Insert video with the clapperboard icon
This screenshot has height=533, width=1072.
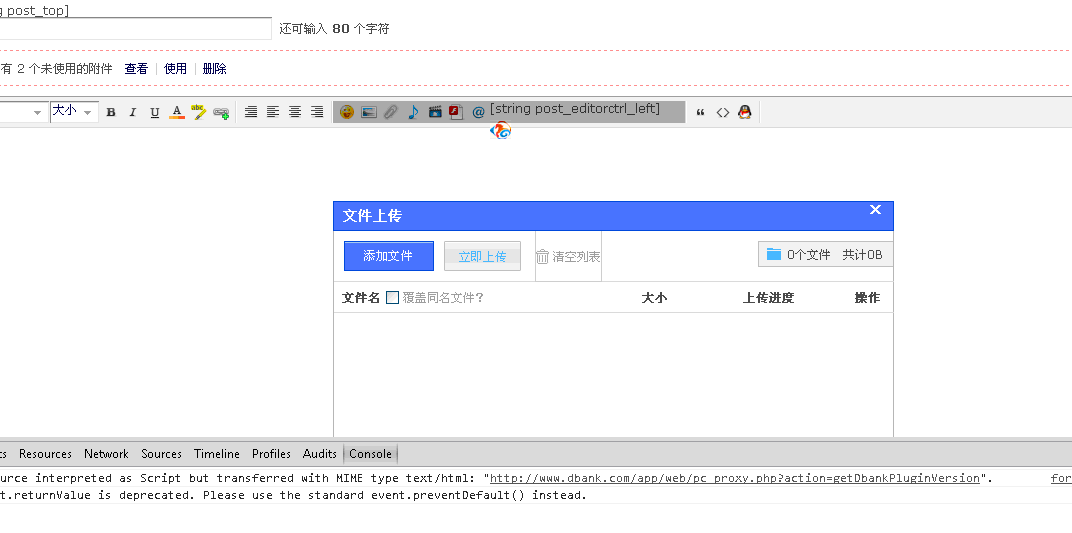pyautogui.click(x=435, y=112)
